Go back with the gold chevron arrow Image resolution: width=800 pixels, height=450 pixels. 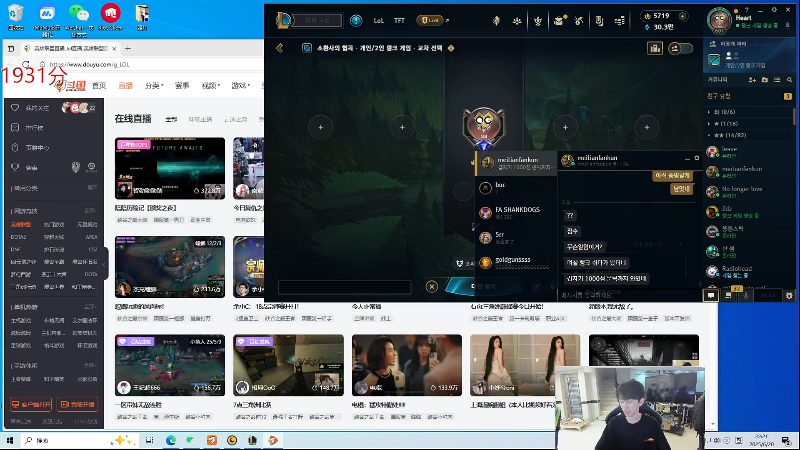pyautogui.click(x=280, y=48)
